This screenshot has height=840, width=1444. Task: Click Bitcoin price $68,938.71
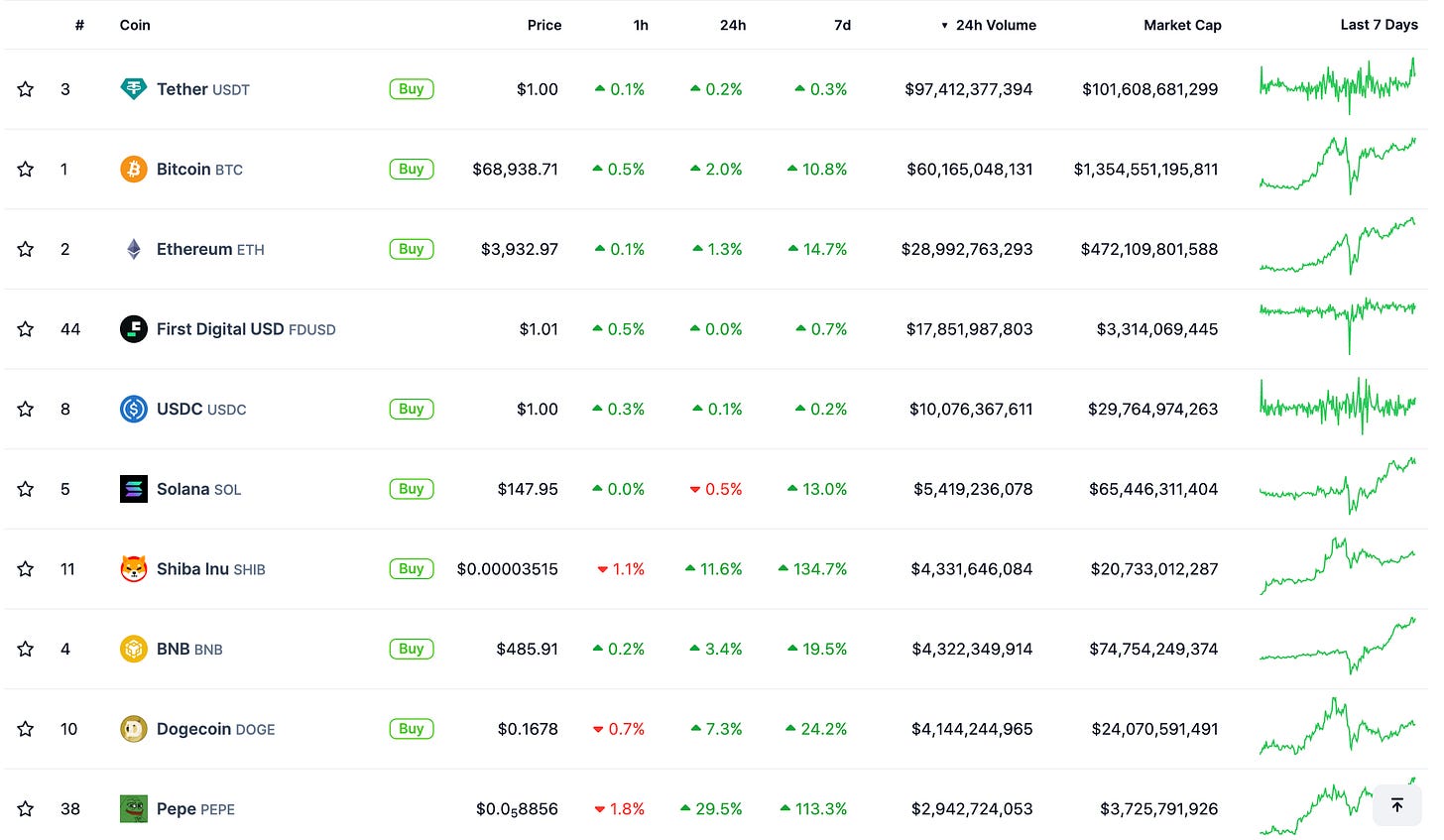(515, 170)
